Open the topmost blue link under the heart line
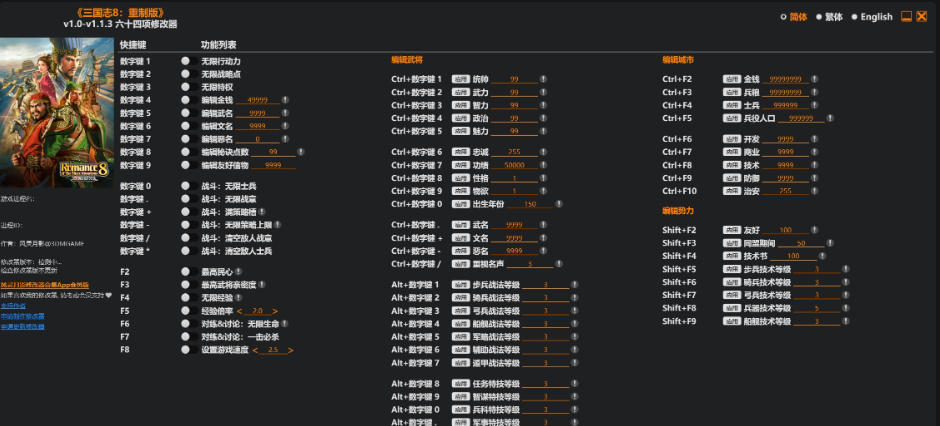This screenshot has width=940, height=426. point(13,306)
